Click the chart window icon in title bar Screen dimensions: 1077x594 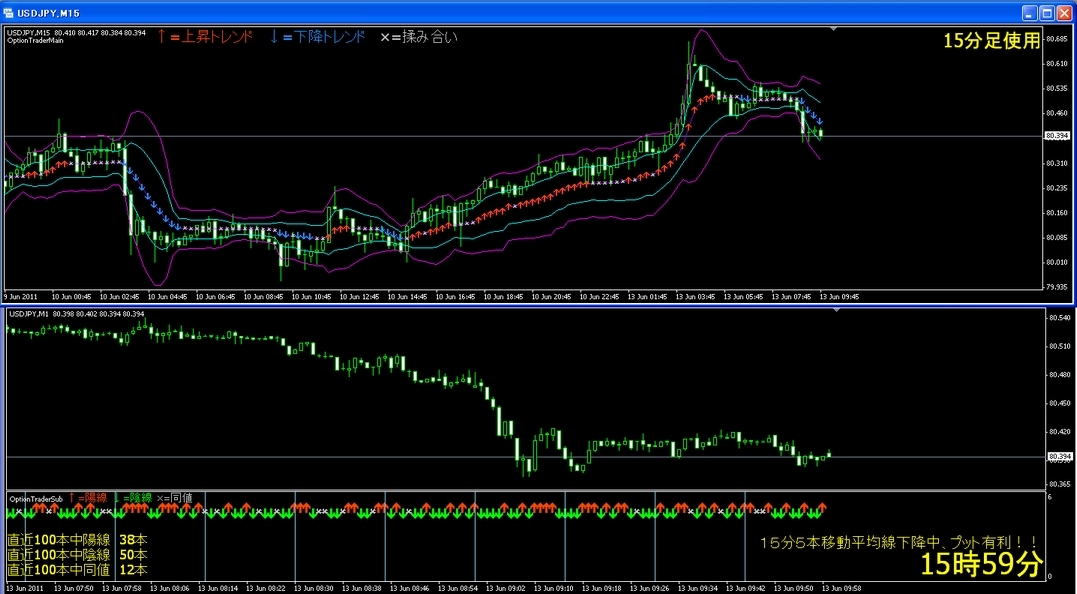9,12
